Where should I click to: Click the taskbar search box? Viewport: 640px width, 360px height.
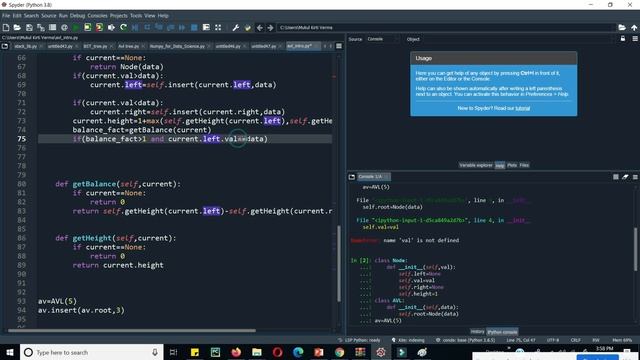point(91,352)
